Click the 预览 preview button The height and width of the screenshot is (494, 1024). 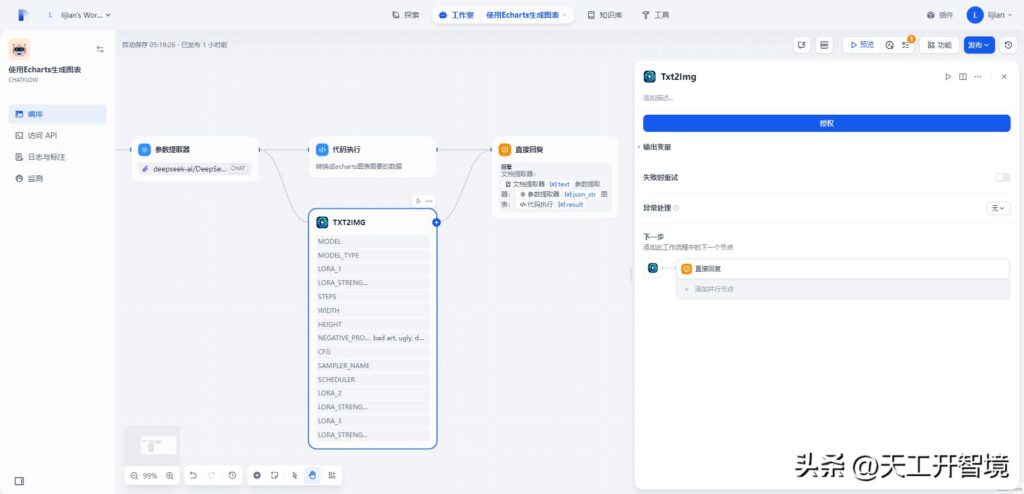[x=859, y=45]
